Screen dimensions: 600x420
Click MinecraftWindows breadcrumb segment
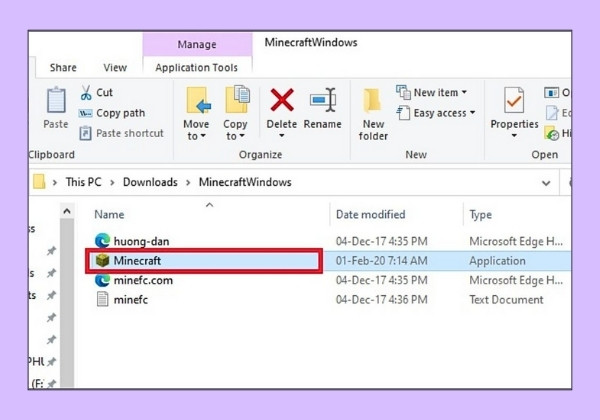tap(245, 182)
